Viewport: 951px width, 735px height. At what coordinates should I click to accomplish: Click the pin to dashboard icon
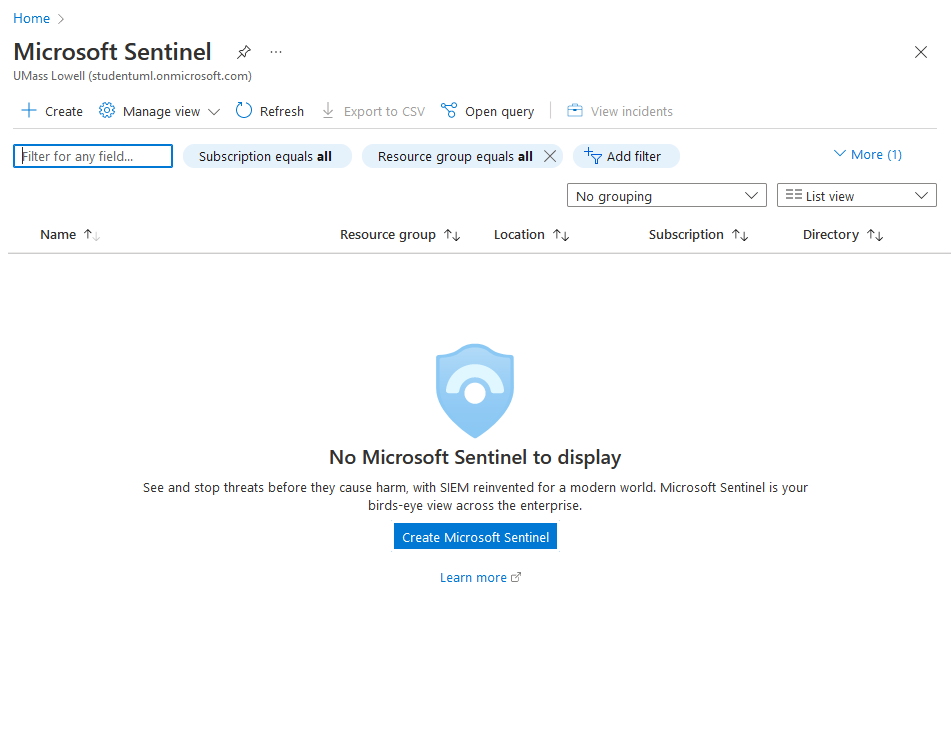[243, 52]
